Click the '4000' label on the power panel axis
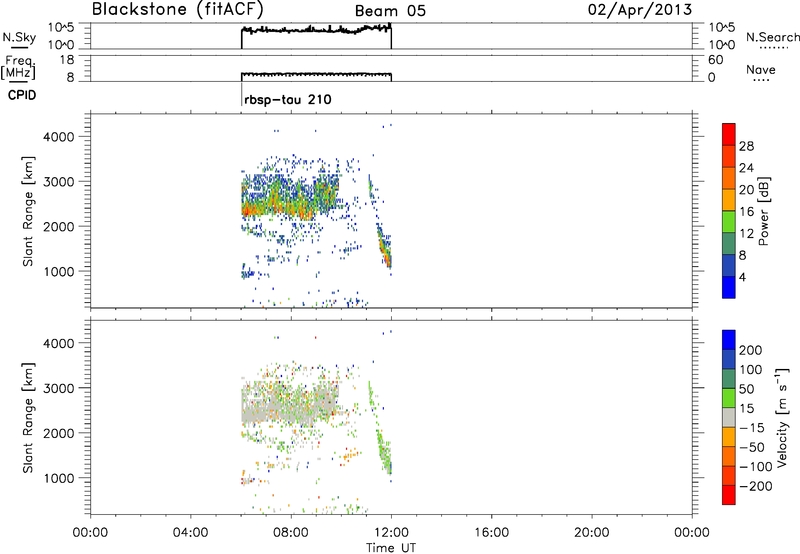Screen dimensions: 800x554 (59, 137)
